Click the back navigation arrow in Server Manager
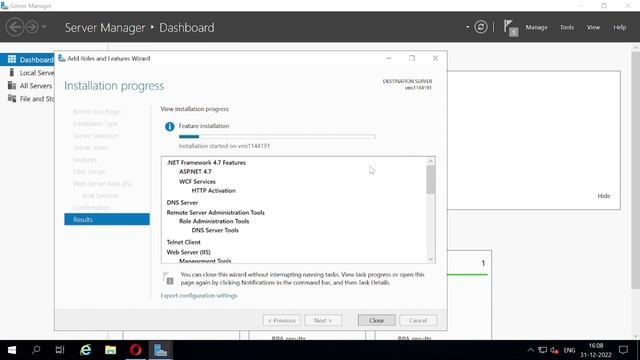 (15, 27)
